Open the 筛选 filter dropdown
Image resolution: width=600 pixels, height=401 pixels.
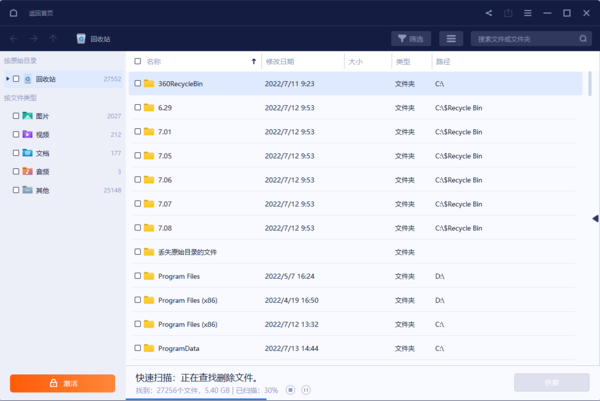pos(410,39)
